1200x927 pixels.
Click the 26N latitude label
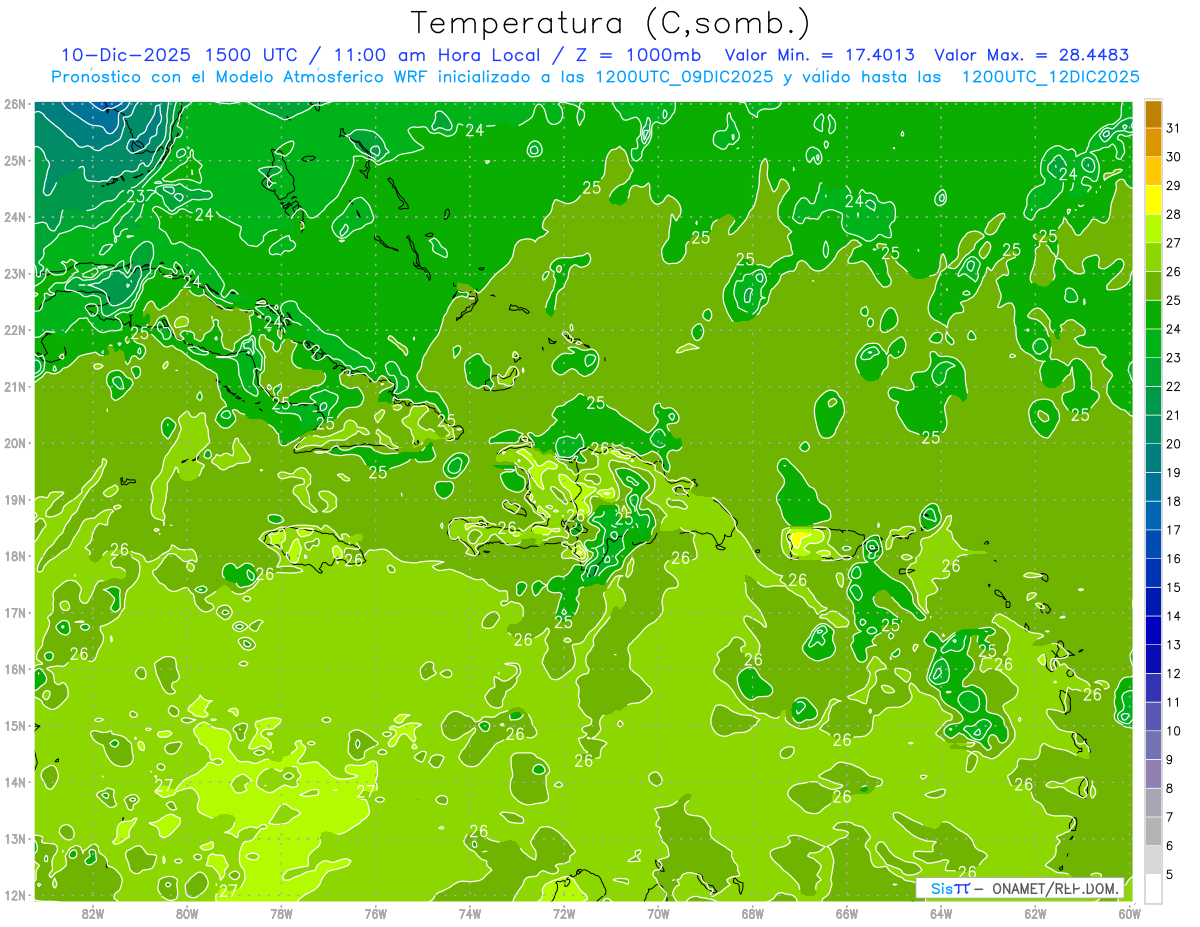point(14,104)
